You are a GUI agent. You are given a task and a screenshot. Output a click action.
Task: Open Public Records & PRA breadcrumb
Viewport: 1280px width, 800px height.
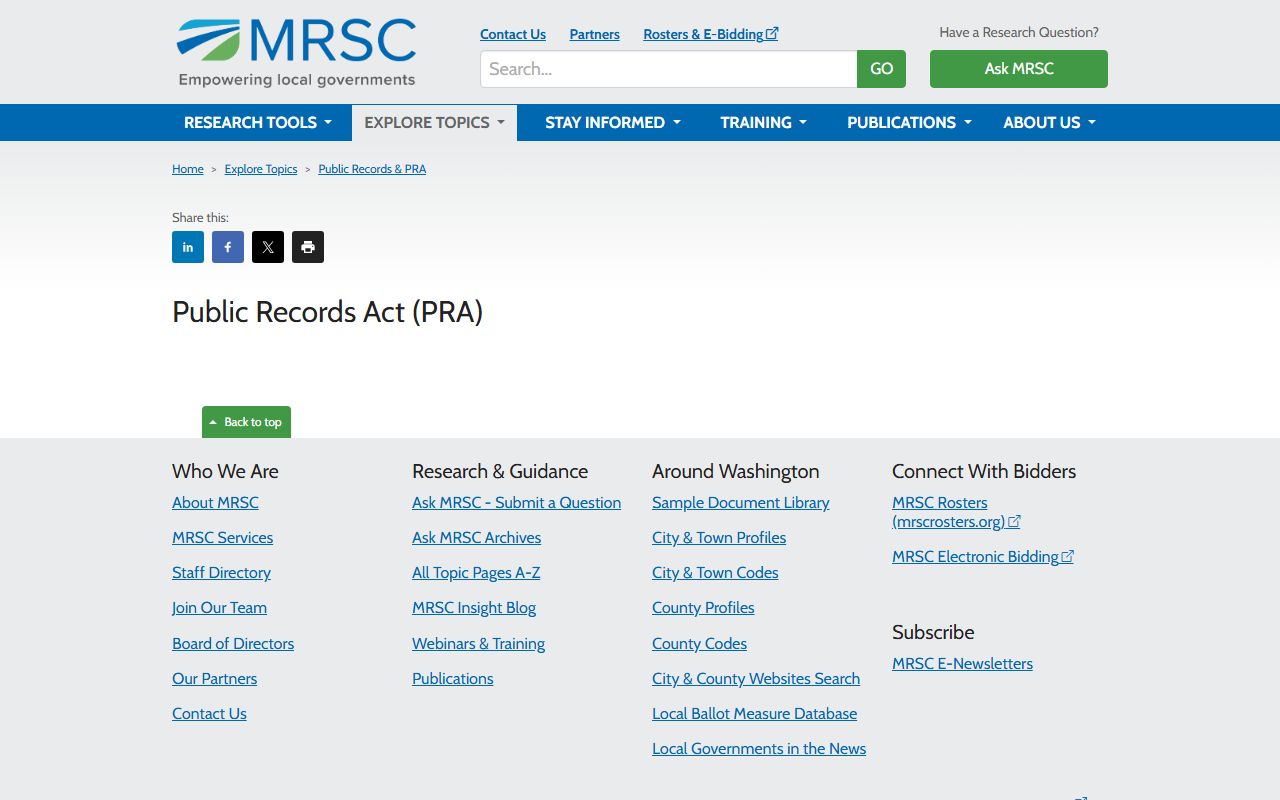pos(372,169)
